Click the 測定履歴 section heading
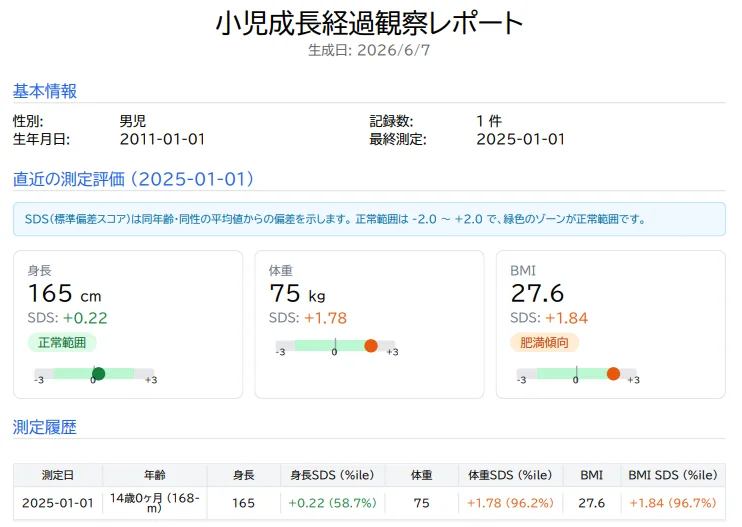This screenshot has height=527, width=742. coord(45,427)
